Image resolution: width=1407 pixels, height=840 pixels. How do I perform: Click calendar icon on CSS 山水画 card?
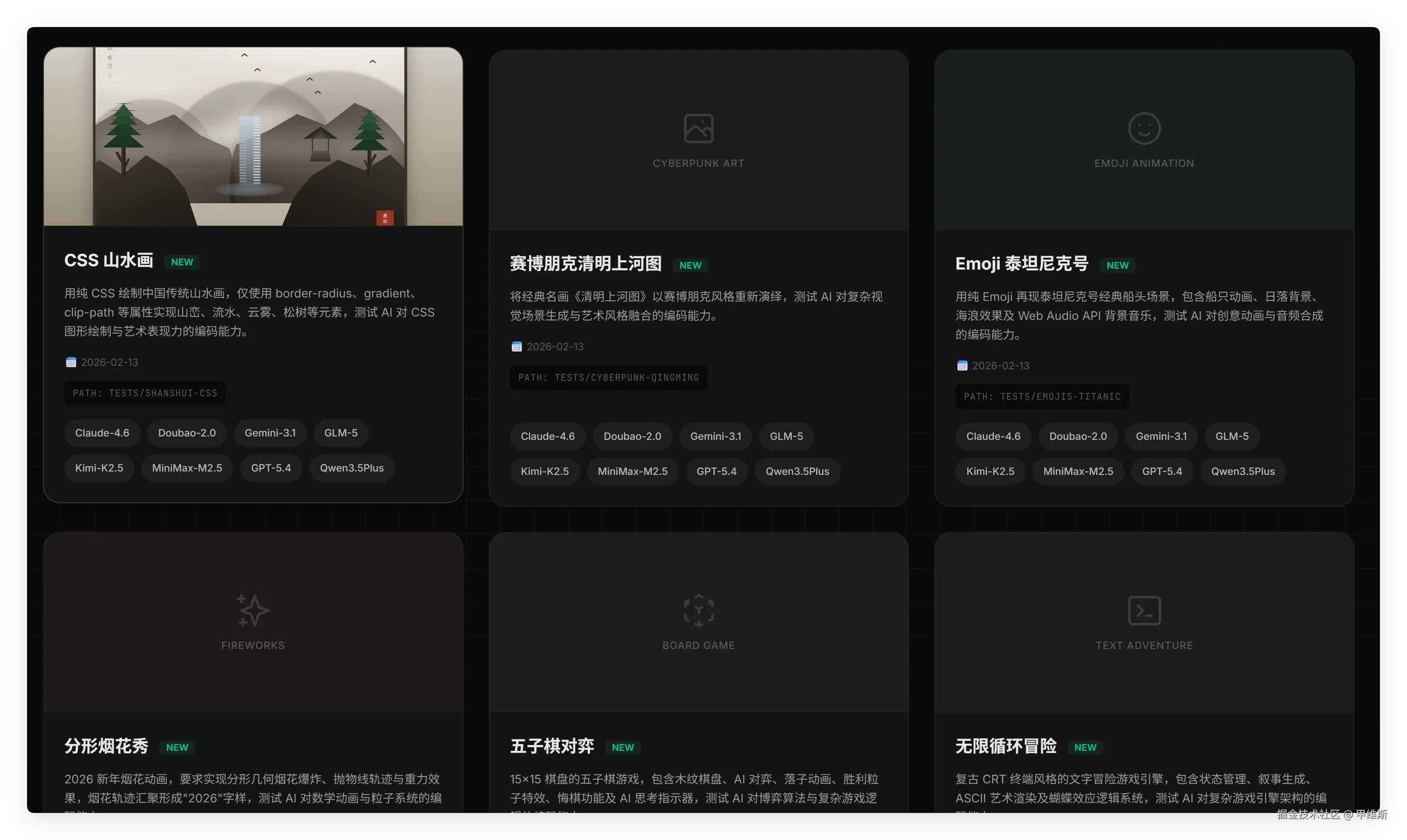71,362
